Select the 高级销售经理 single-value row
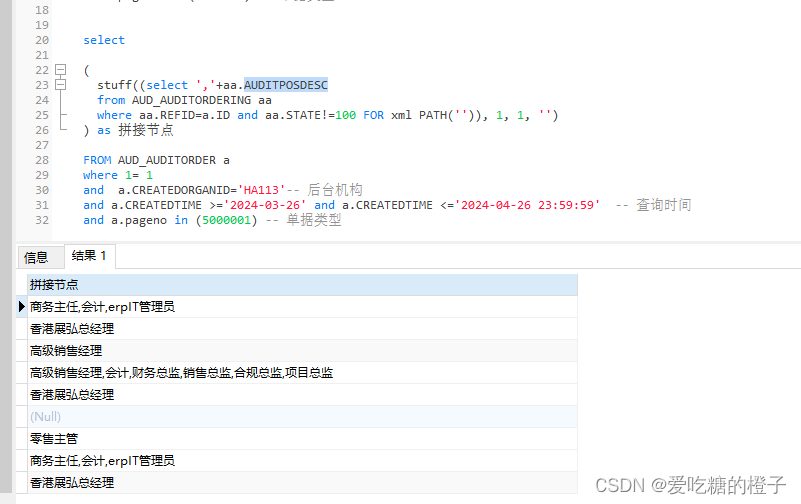 point(302,351)
